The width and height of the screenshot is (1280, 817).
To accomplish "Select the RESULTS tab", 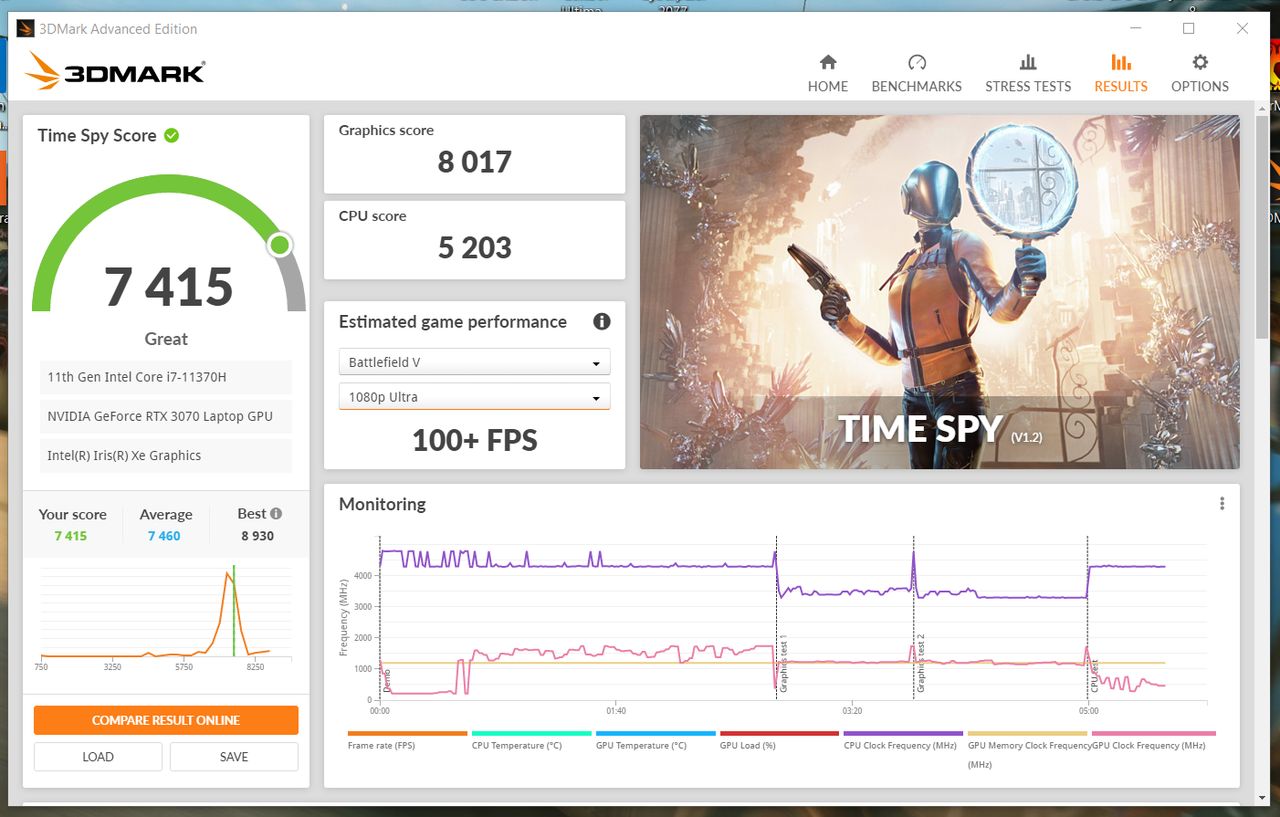I will pos(1121,74).
